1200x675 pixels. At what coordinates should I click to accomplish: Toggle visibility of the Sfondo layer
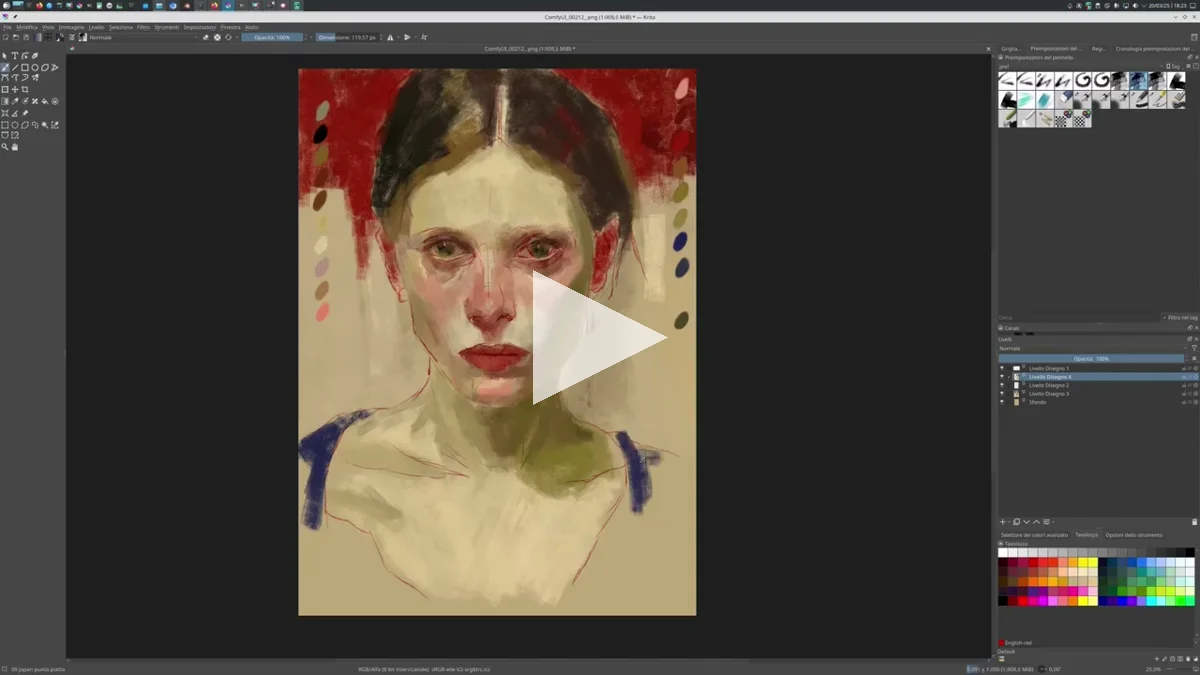(x=1002, y=402)
